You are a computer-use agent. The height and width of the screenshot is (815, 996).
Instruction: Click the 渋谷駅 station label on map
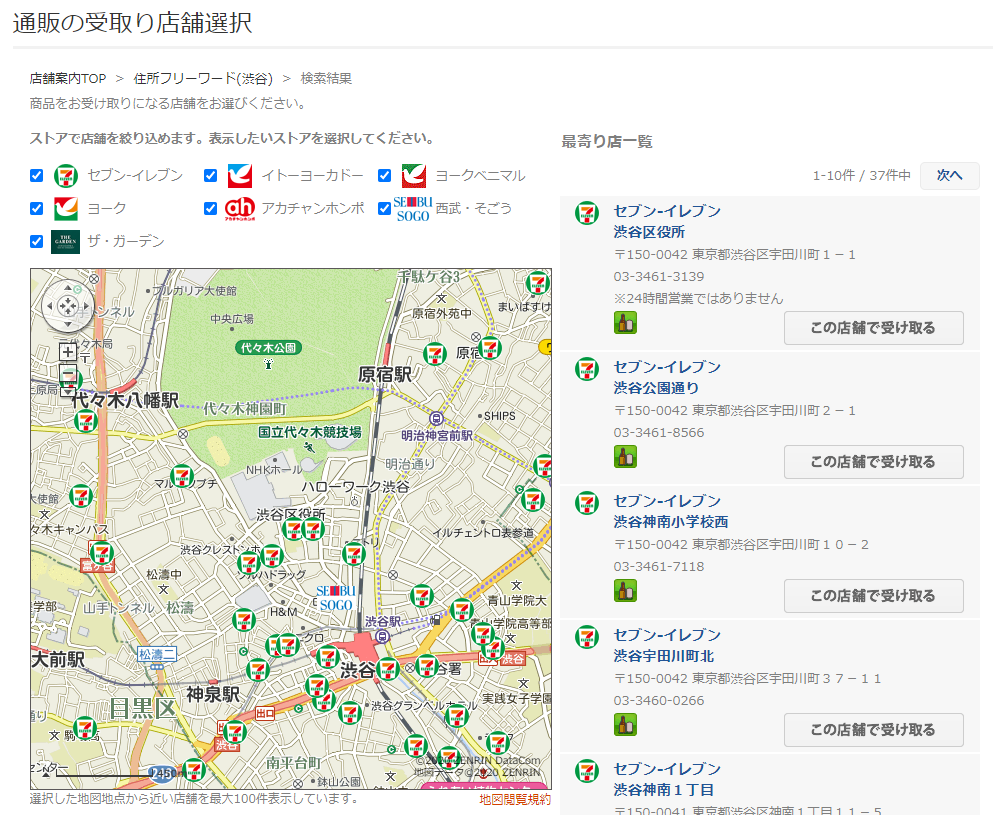pyautogui.click(x=383, y=621)
